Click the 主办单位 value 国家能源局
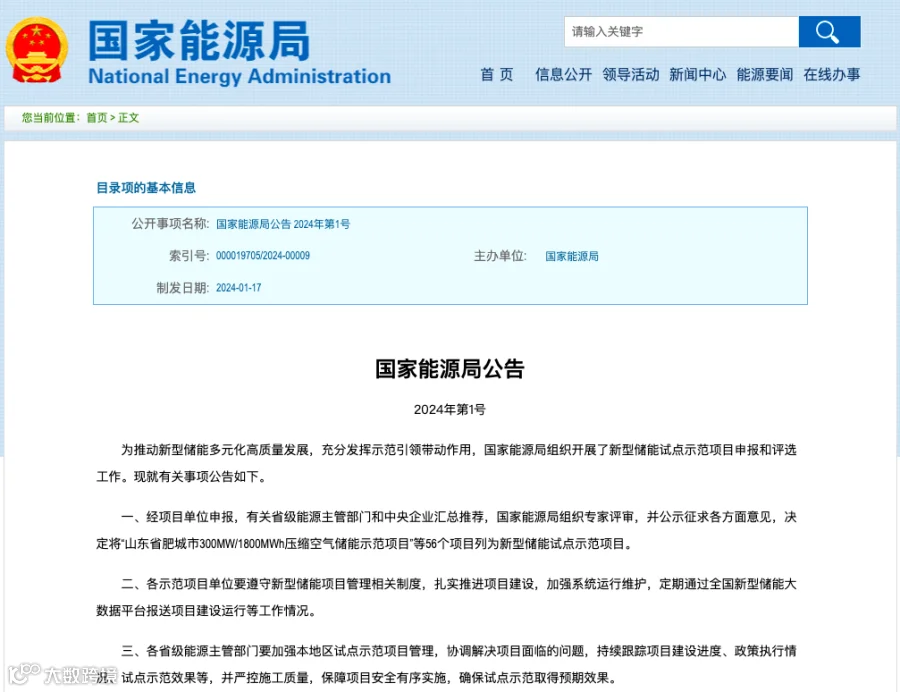This screenshot has height=692, width=900. click(x=572, y=256)
